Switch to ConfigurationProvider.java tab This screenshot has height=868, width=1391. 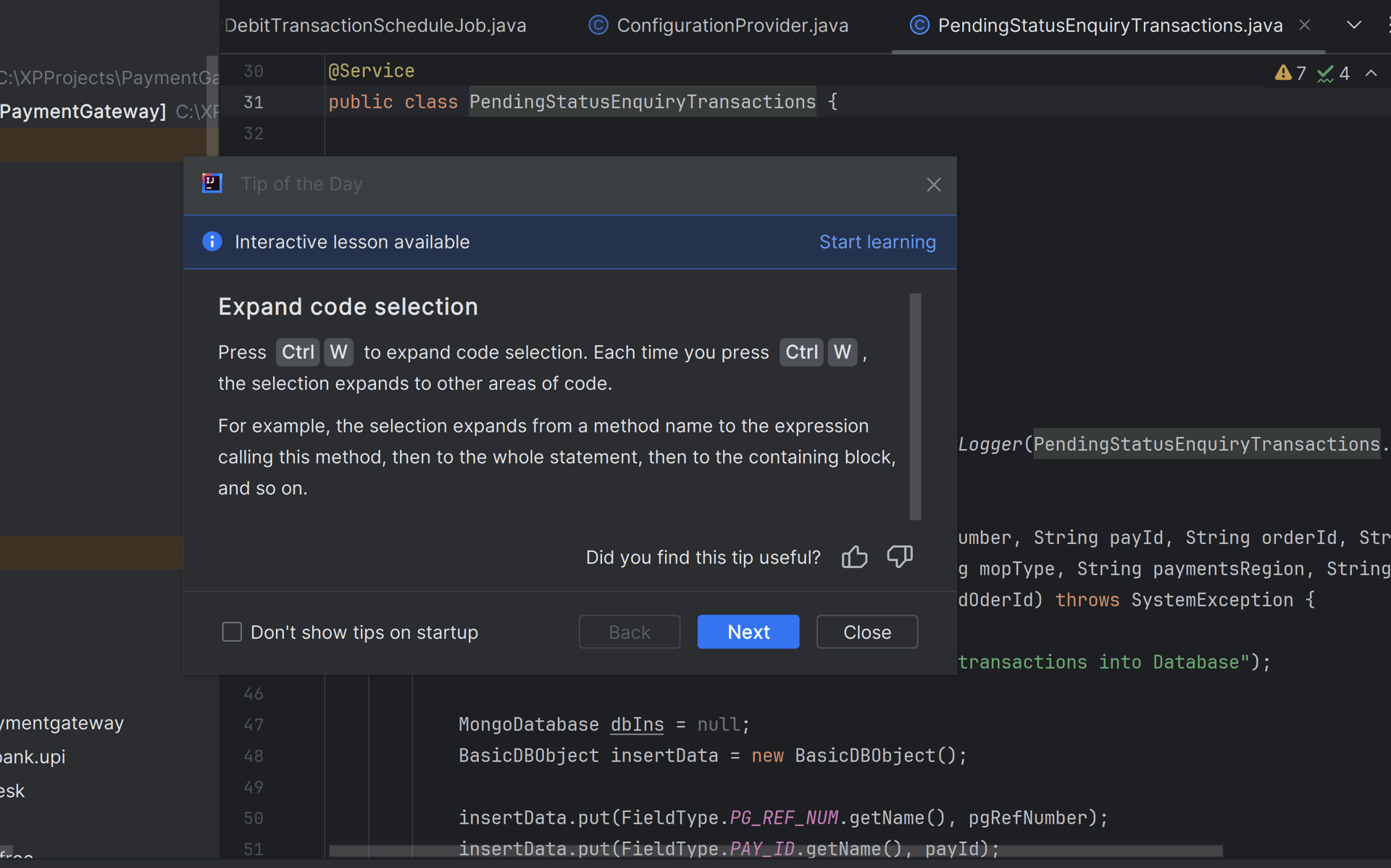(x=732, y=25)
